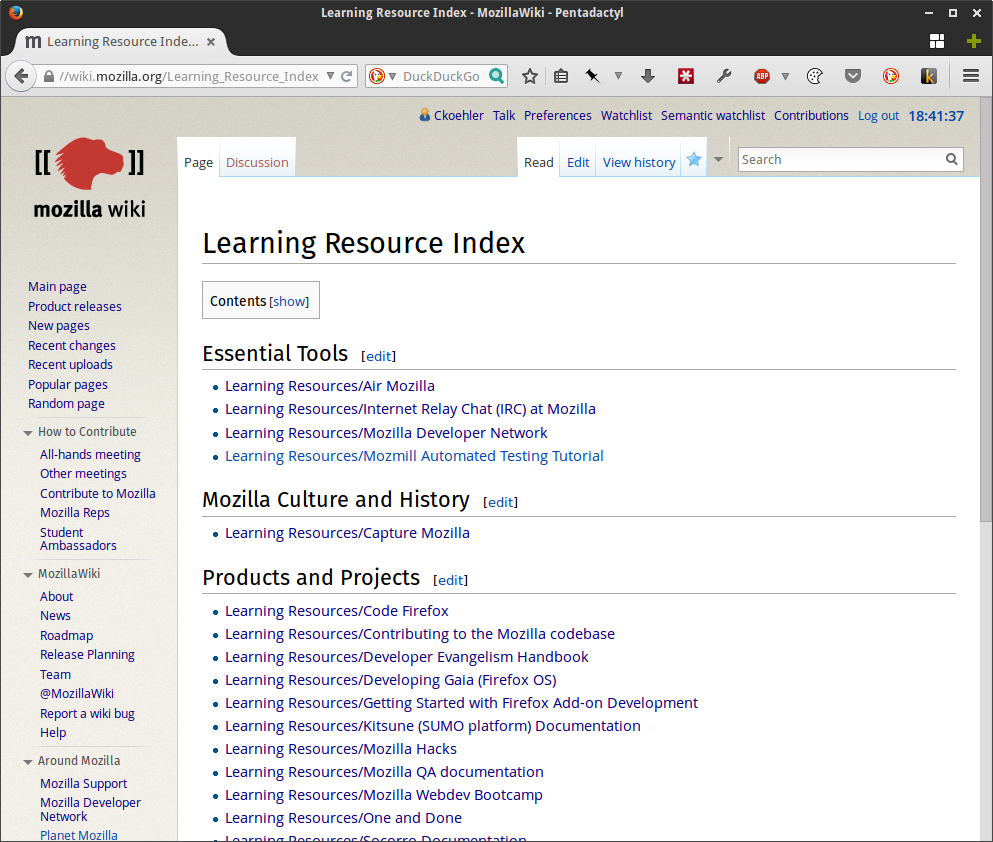
Task: Open the dropdown arrow next to the pushpin
Action: (x=618, y=76)
